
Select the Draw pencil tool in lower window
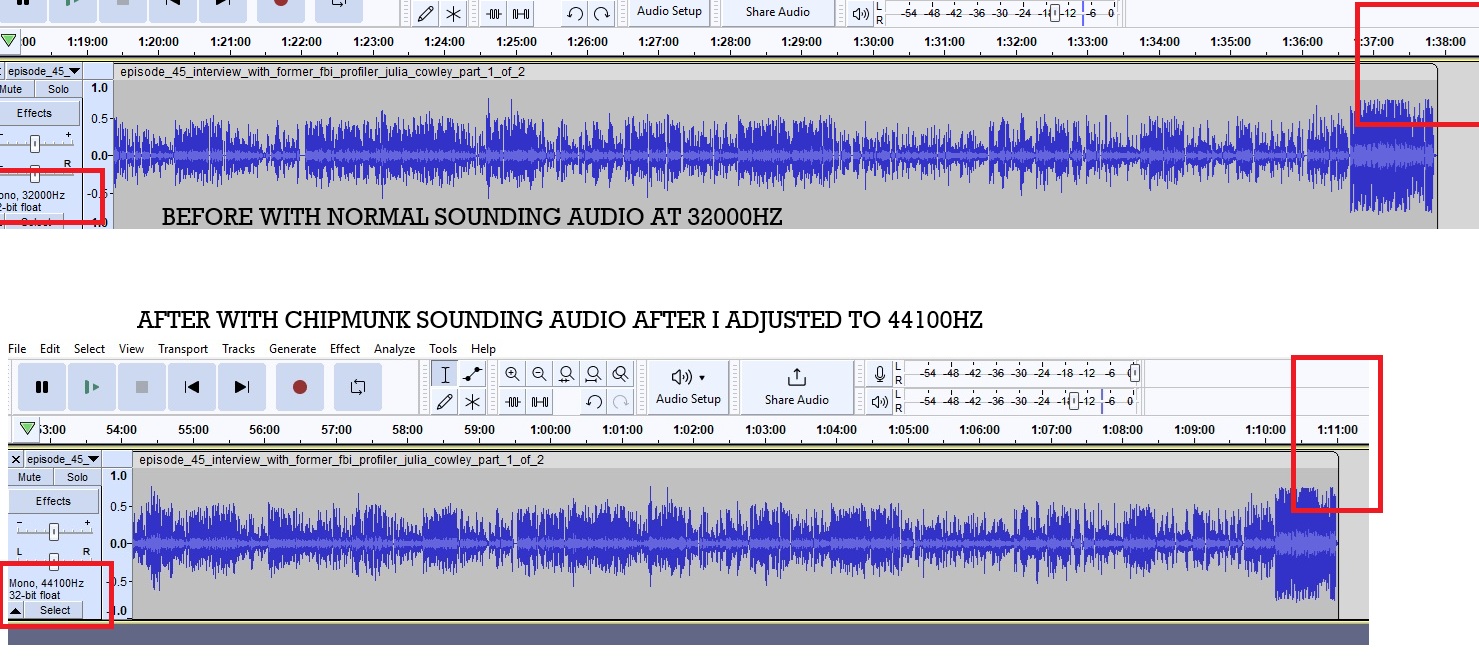(x=445, y=401)
